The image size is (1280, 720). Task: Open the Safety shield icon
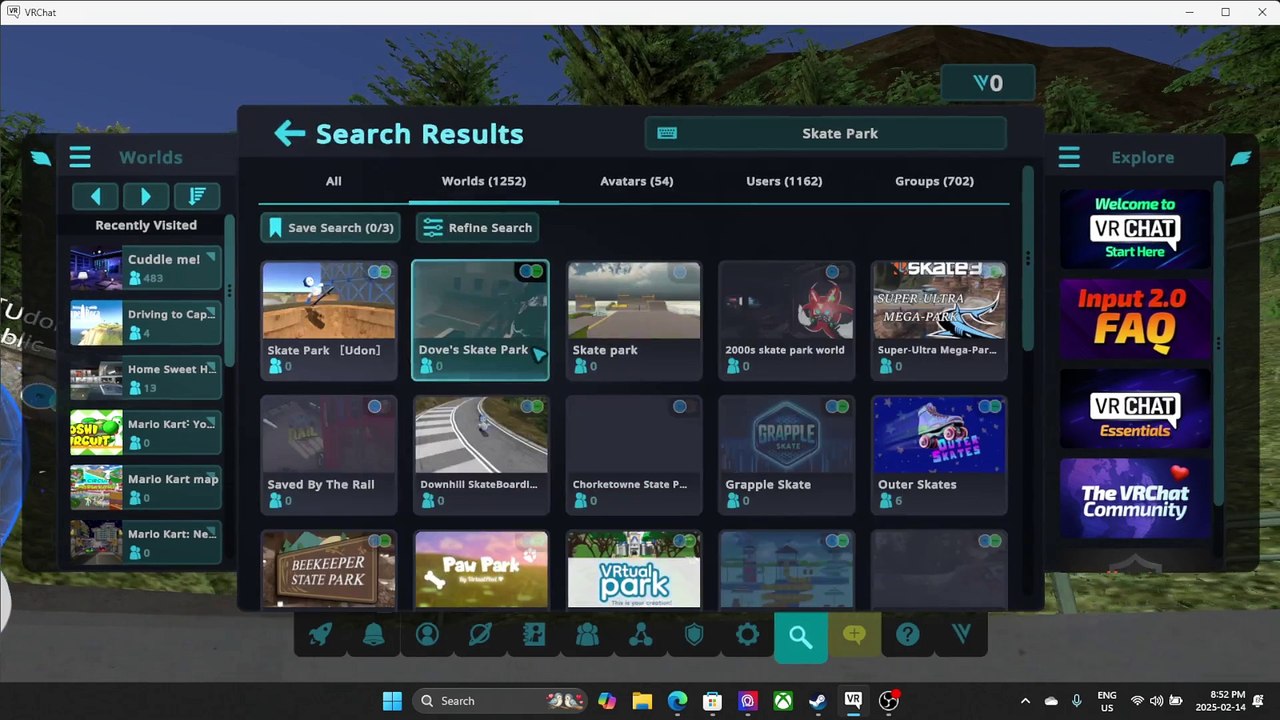click(x=694, y=635)
